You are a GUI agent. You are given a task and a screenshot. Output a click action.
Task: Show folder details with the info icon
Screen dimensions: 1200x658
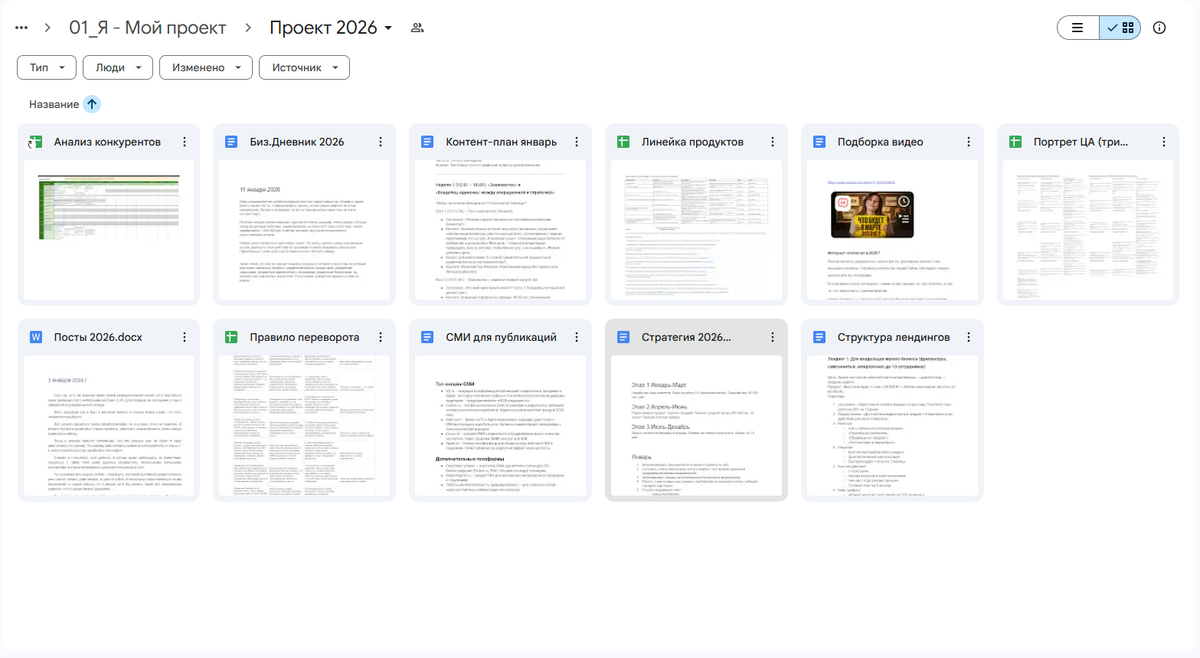tap(1160, 28)
